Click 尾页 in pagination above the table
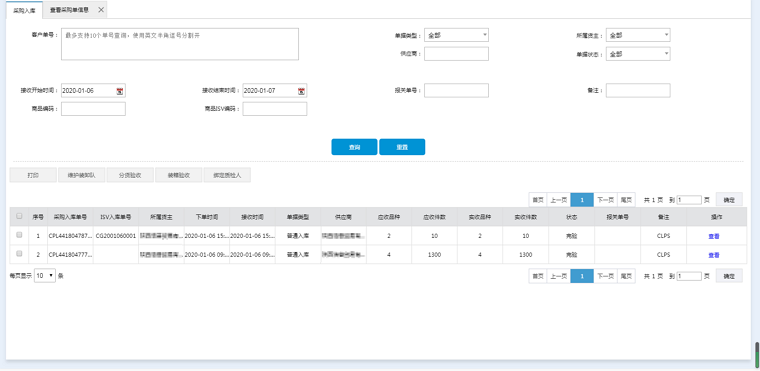The image size is (760, 371). pyautogui.click(x=626, y=200)
